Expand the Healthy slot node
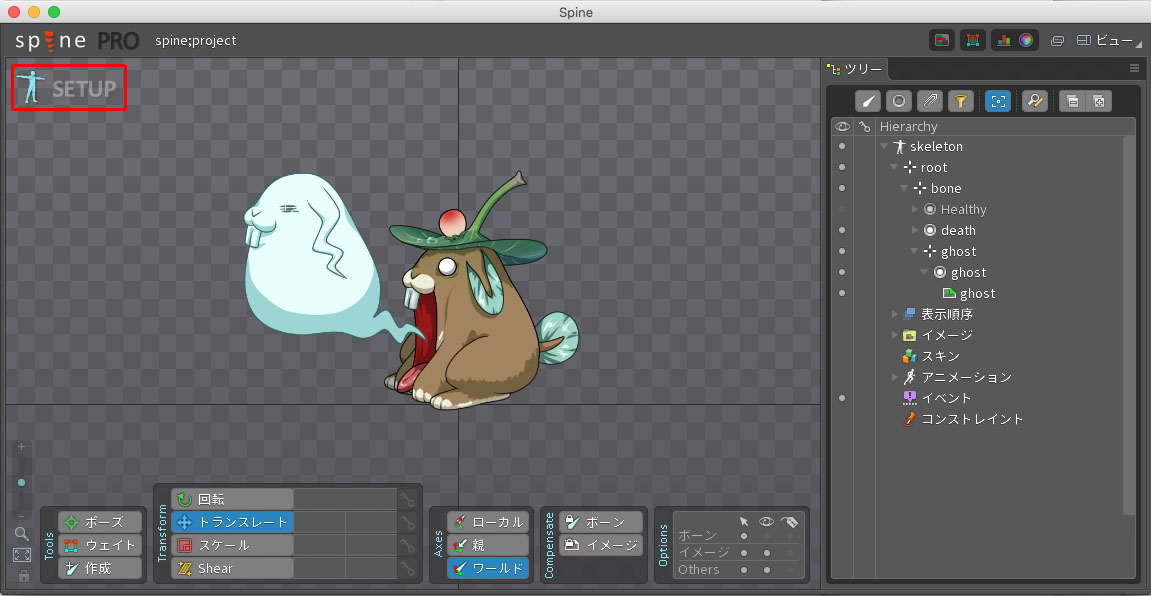The height and width of the screenshot is (596, 1151). [x=915, y=209]
